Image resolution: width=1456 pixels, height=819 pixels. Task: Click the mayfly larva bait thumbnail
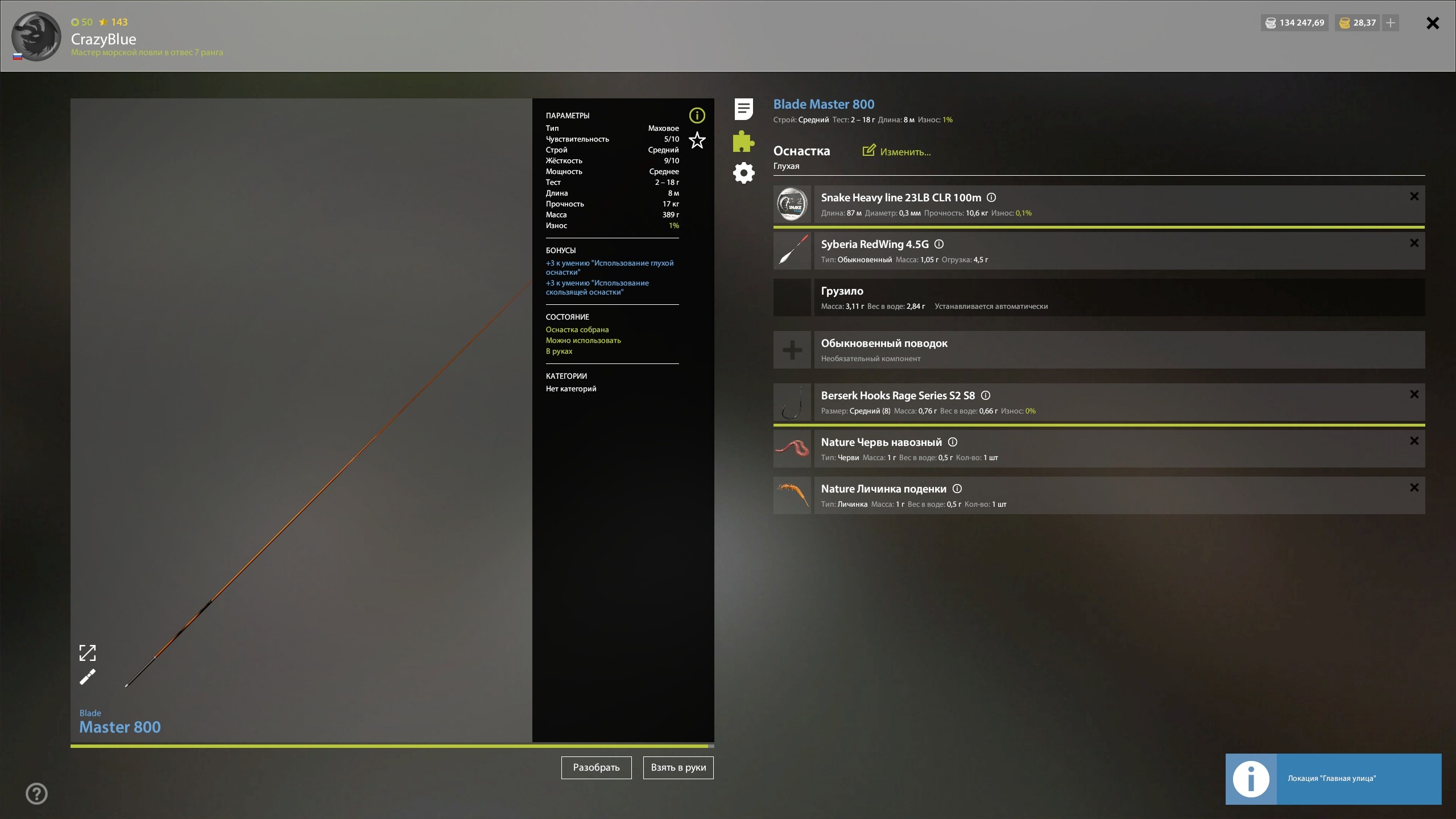[x=792, y=495]
